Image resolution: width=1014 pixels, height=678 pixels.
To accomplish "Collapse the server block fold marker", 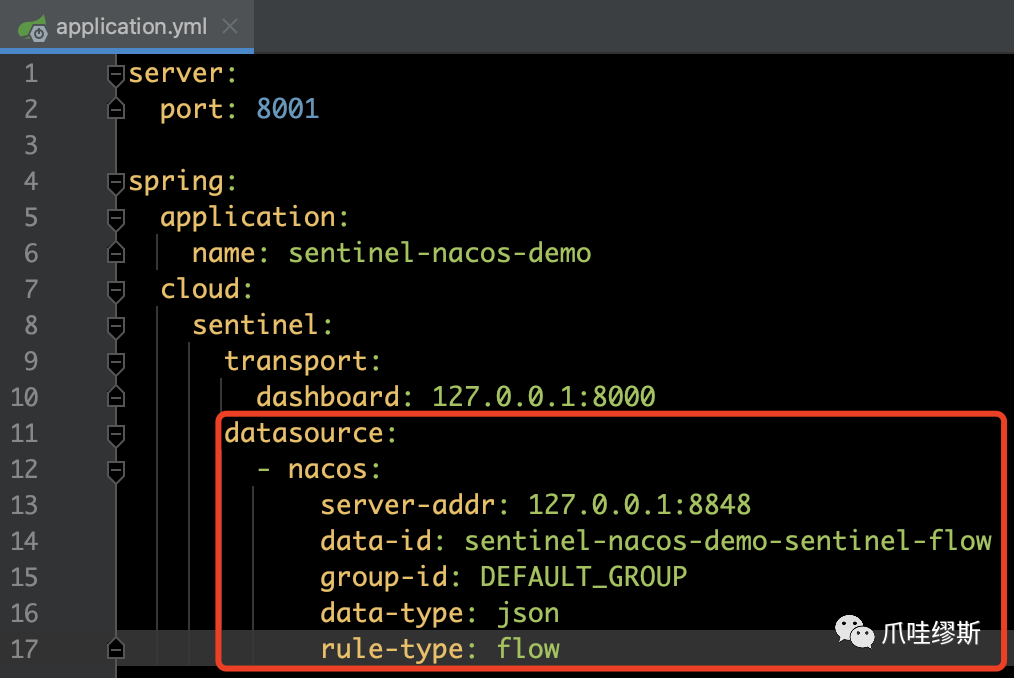I will point(116,75).
